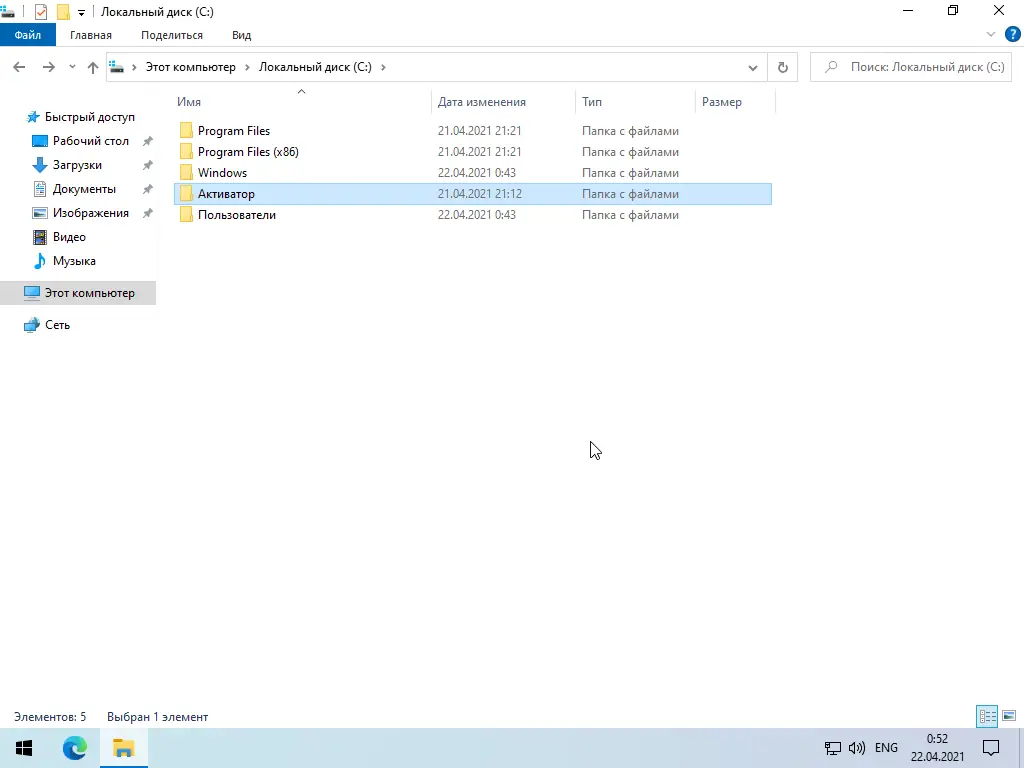Switch to large thumbnails view in status bar
Image resolution: width=1024 pixels, height=768 pixels.
[x=1011, y=716]
